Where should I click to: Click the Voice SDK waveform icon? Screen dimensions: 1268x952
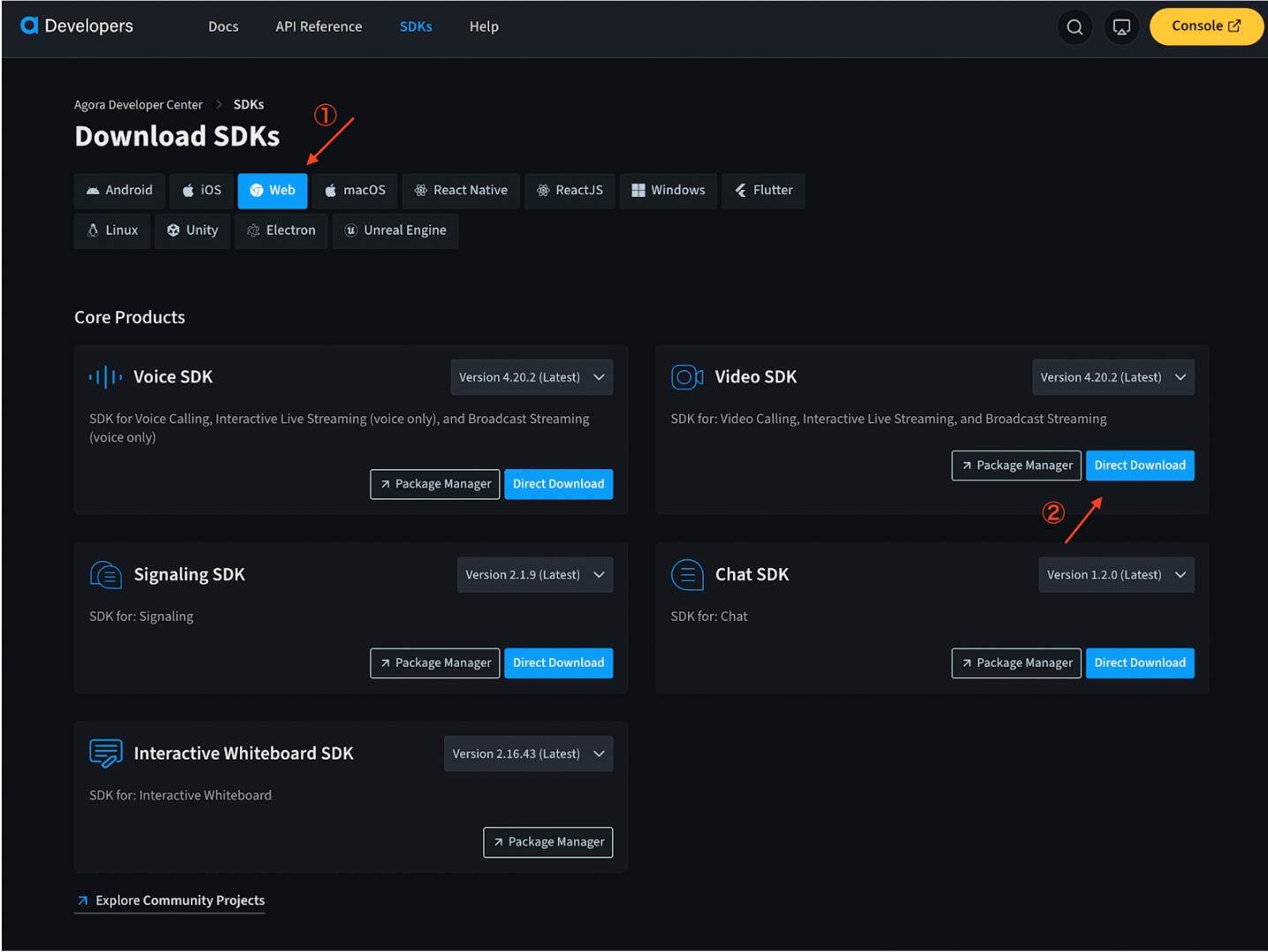click(x=106, y=377)
